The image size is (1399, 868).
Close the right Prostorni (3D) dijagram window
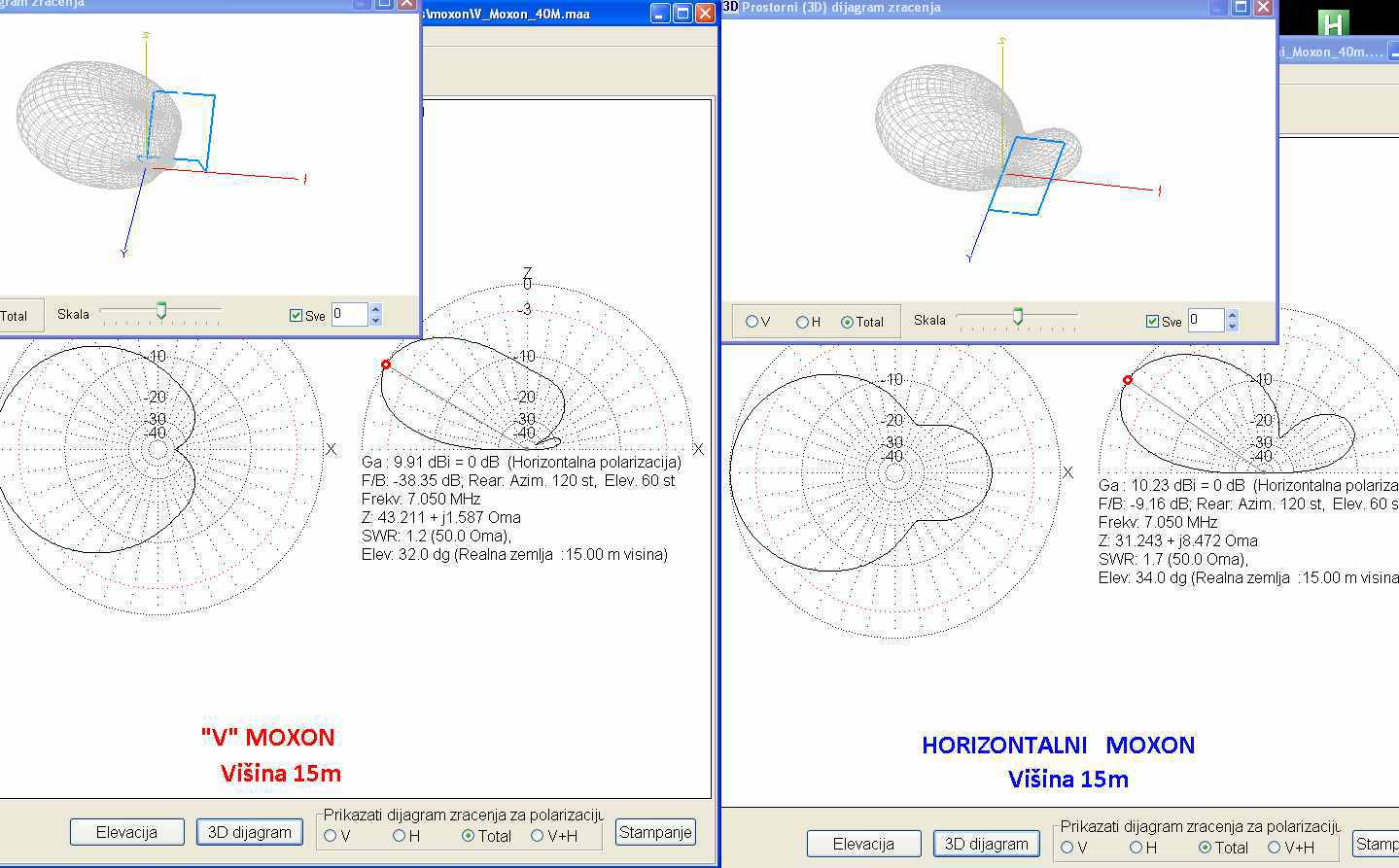click(1263, 7)
